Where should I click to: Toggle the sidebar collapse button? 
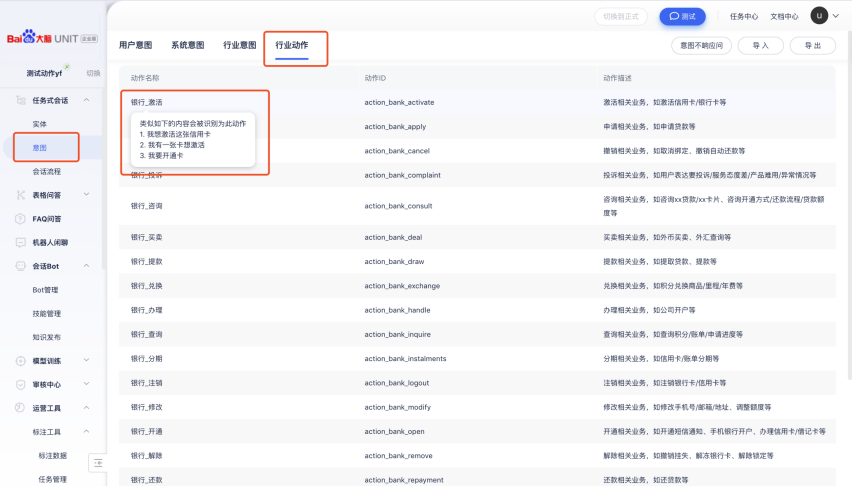click(97, 462)
